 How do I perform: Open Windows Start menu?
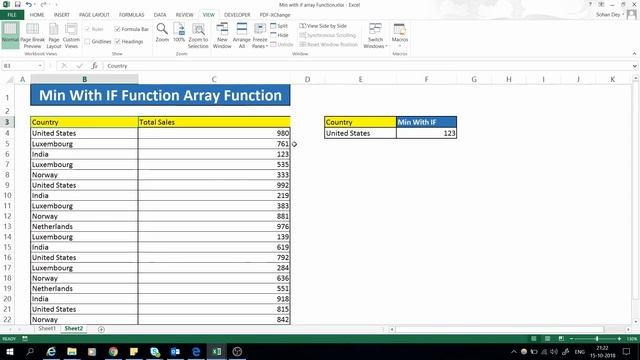point(10,351)
